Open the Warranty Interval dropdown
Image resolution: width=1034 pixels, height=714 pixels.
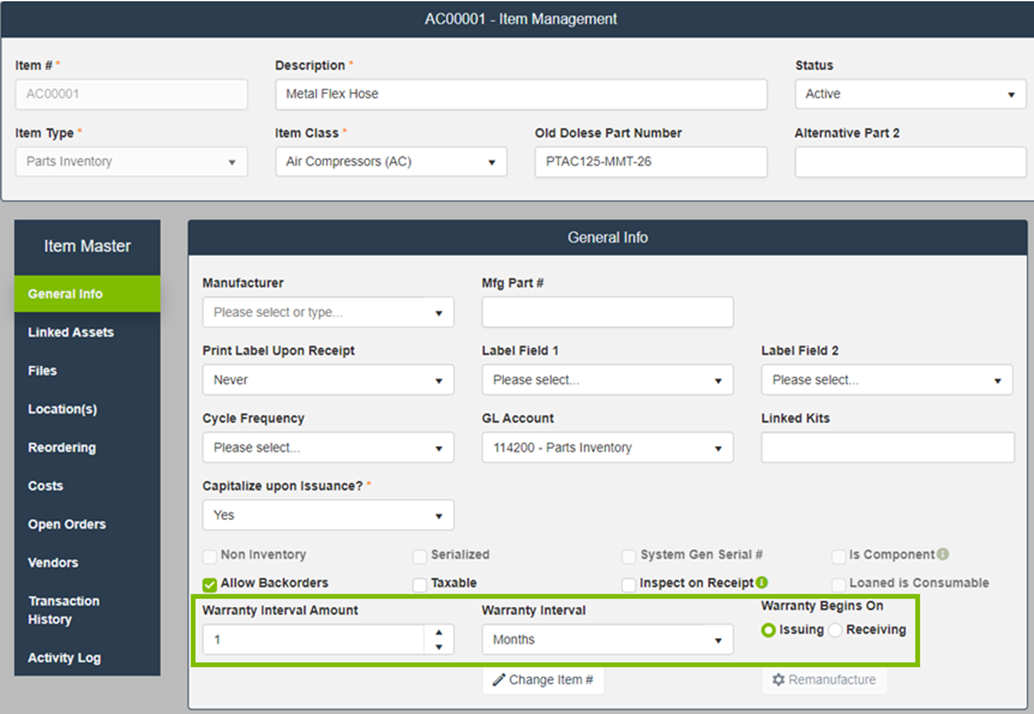click(607, 640)
